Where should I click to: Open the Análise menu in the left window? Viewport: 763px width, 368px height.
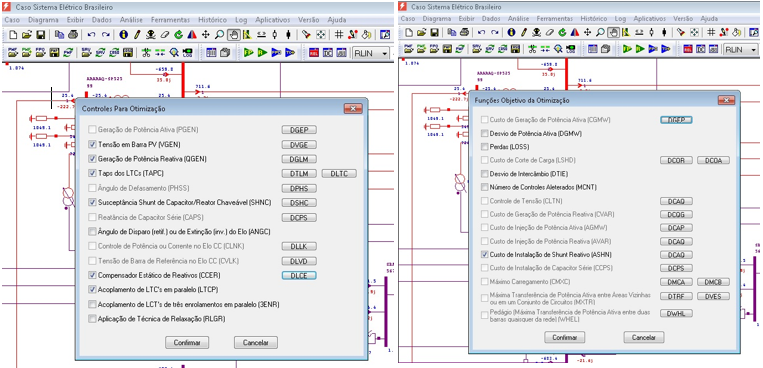tap(131, 20)
